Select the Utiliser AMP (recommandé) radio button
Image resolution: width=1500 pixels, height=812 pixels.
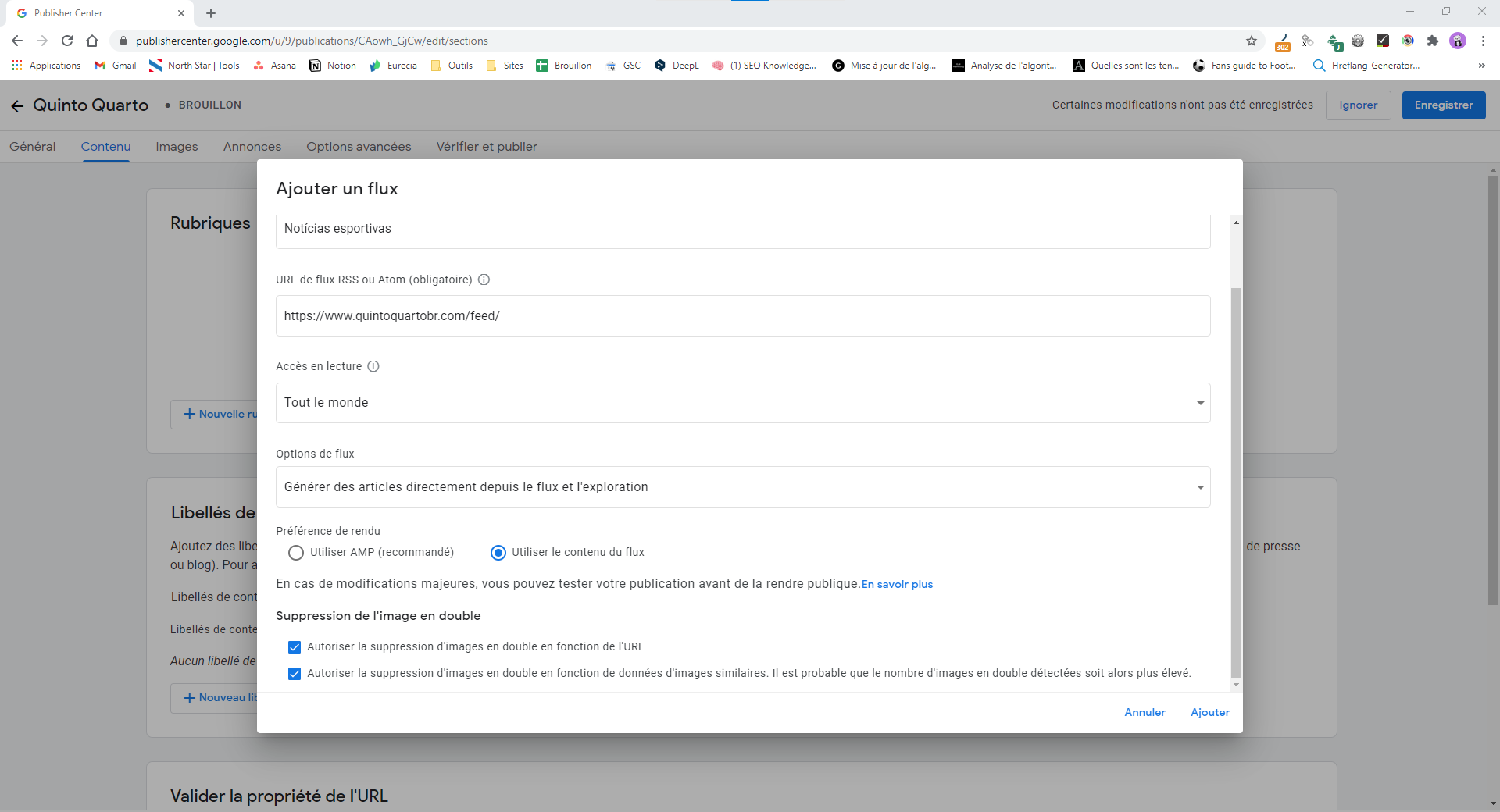[x=296, y=553]
